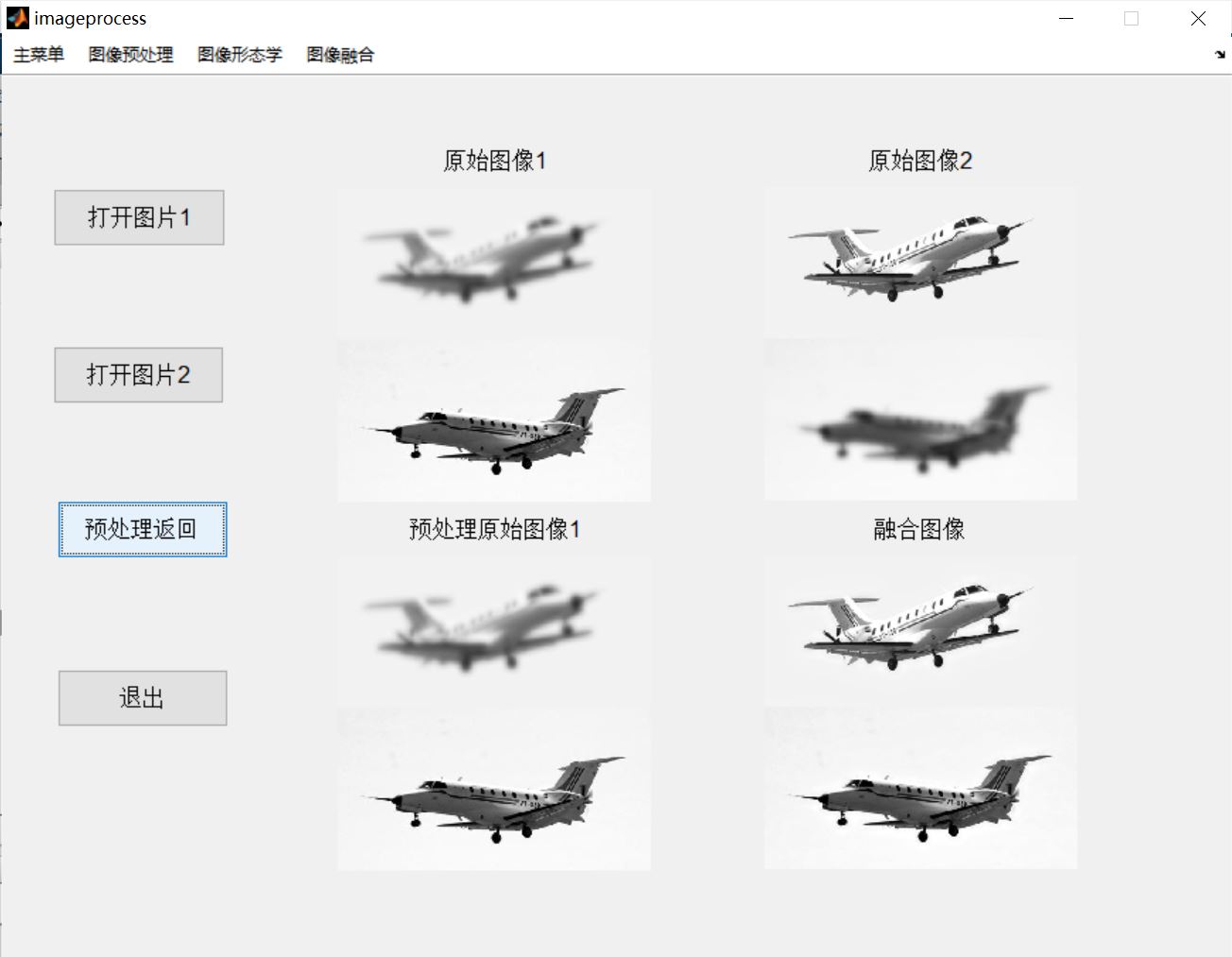Maximize the imageprocess window
The width and height of the screenshot is (1232, 957).
1131,18
